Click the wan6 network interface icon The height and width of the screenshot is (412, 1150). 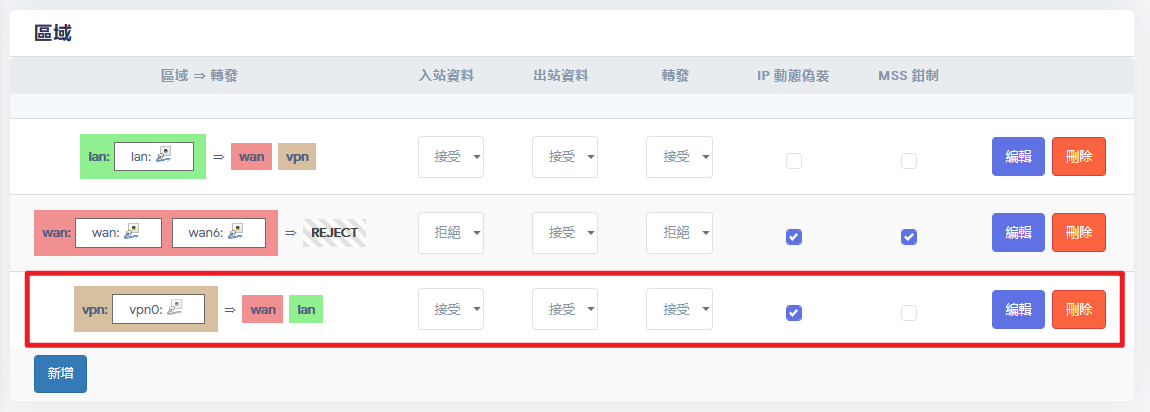tap(235, 232)
